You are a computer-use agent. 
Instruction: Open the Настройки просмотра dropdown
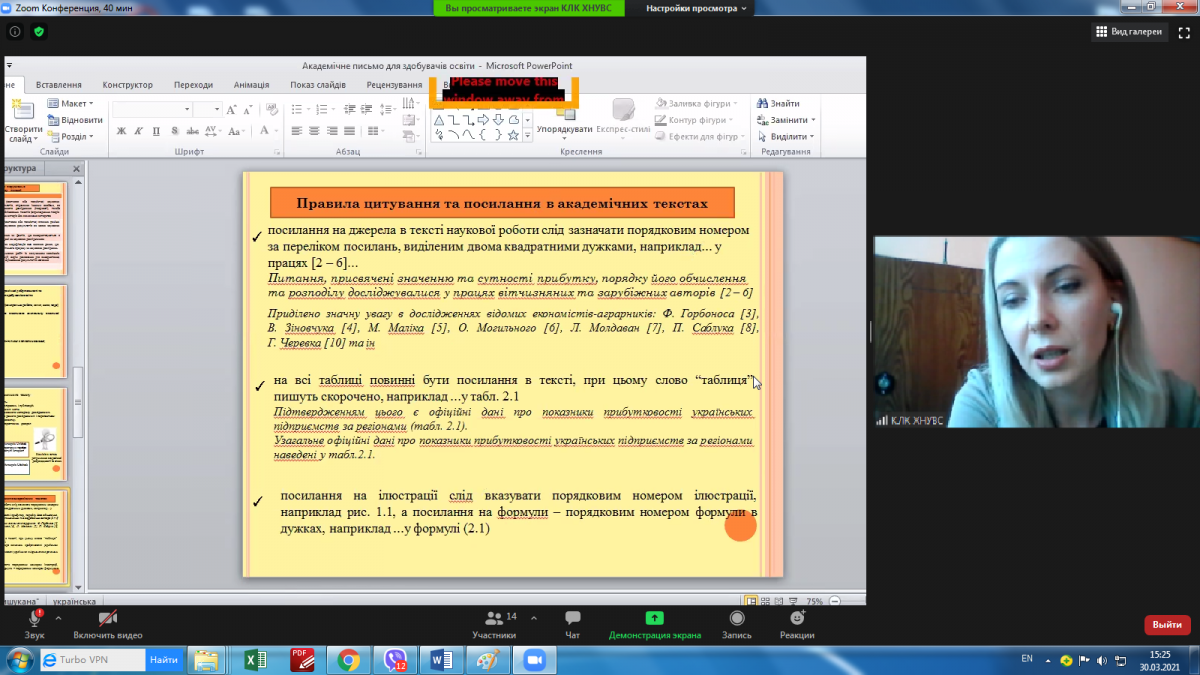click(698, 8)
